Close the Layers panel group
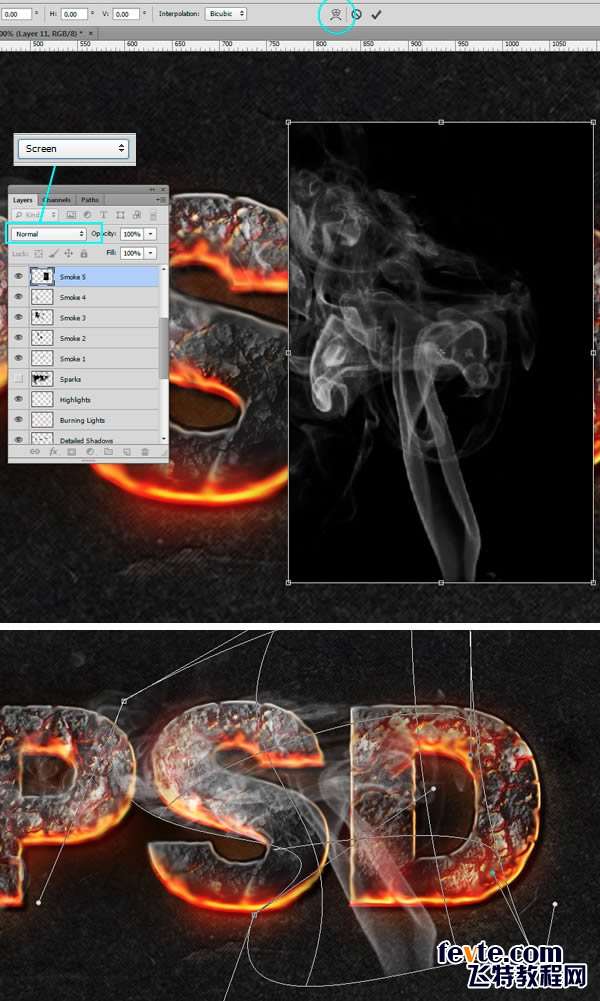 162,190
